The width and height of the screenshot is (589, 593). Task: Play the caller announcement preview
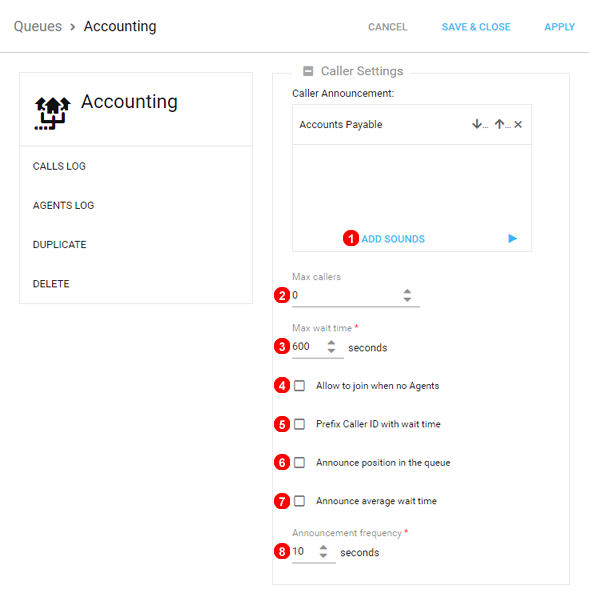click(x=513, y=238)
